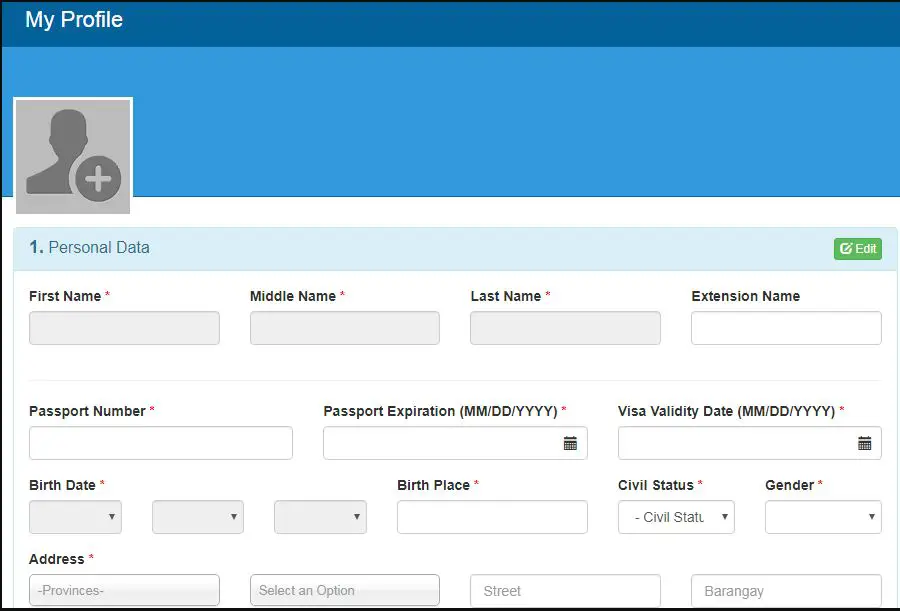Open the third Birth Date dropdown

(x=320, y=517)
